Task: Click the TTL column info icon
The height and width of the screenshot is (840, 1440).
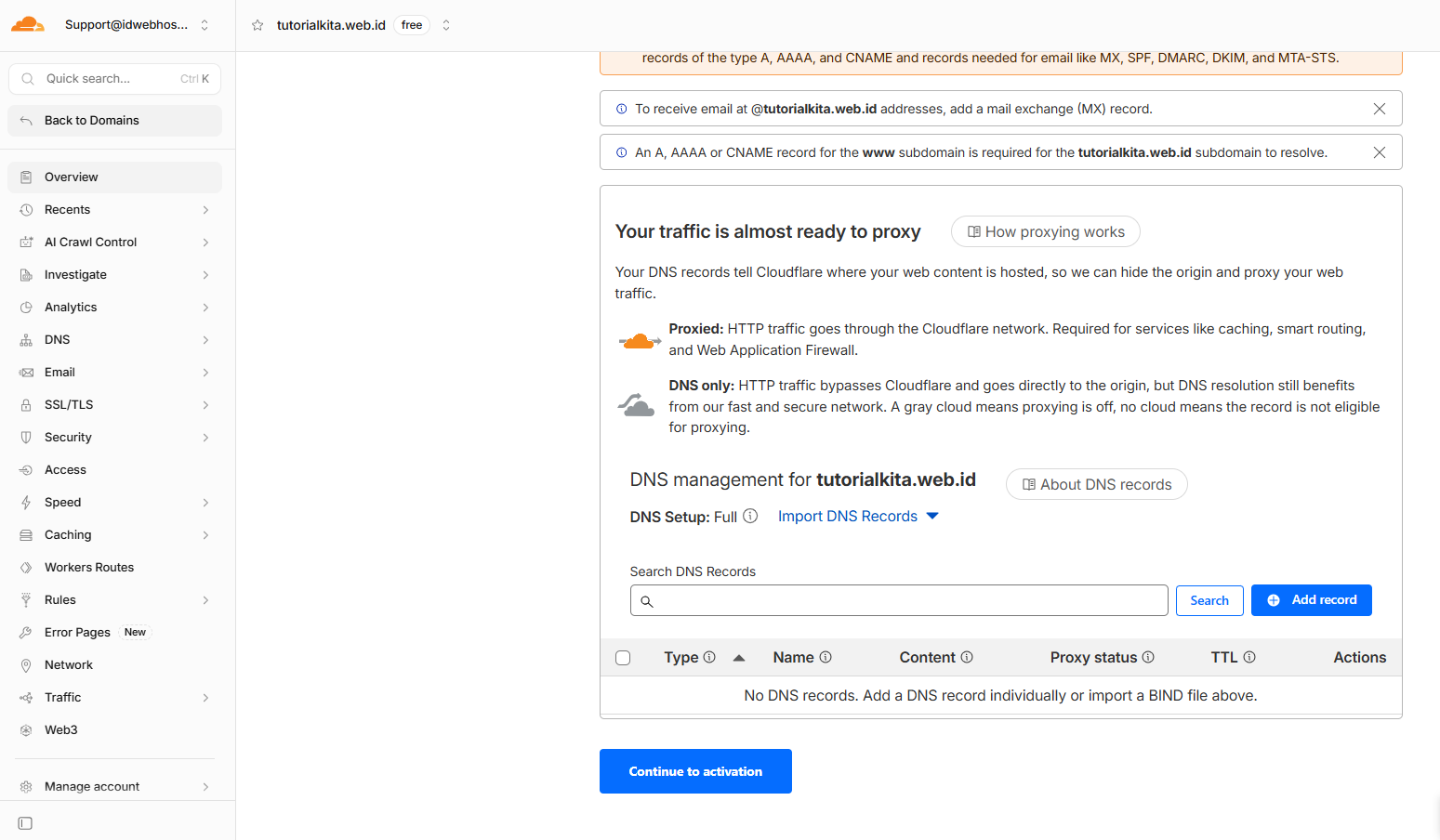Action: (x=1249, y=657)
